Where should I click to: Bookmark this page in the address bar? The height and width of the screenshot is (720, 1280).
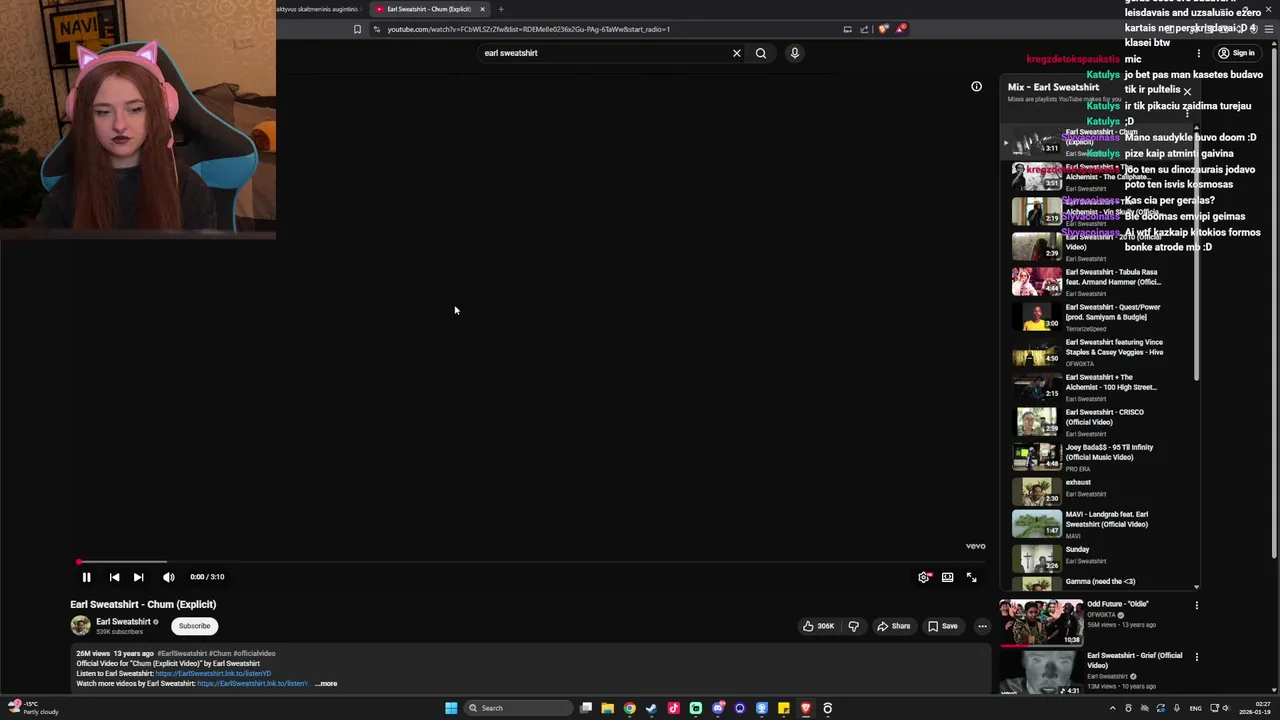[x=357, y=29]
